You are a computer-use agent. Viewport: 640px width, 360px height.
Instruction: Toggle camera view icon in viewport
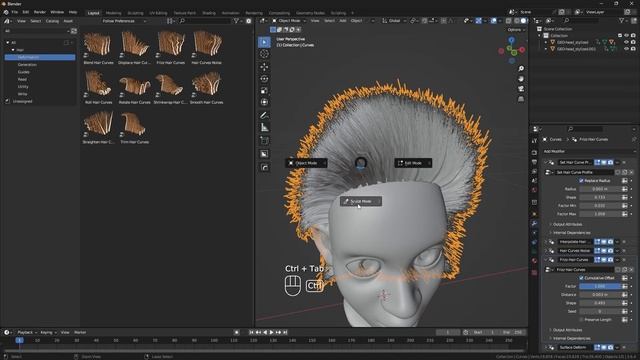(521, 89)
